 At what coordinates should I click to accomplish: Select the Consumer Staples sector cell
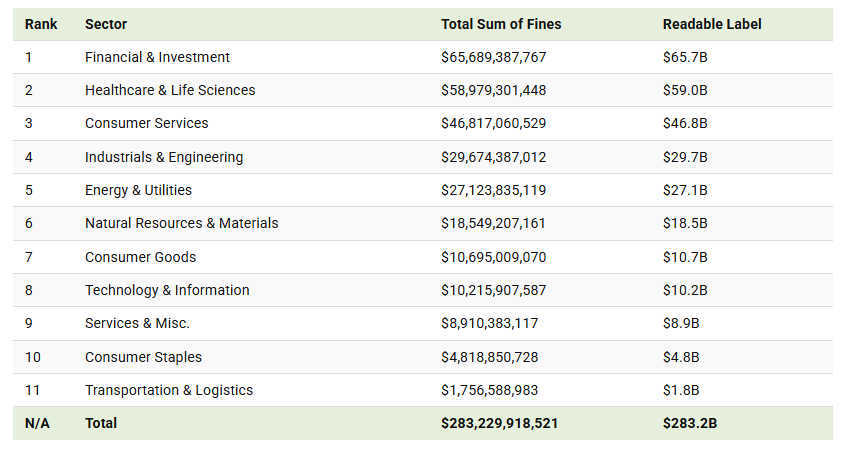click(x=143, y=357)
